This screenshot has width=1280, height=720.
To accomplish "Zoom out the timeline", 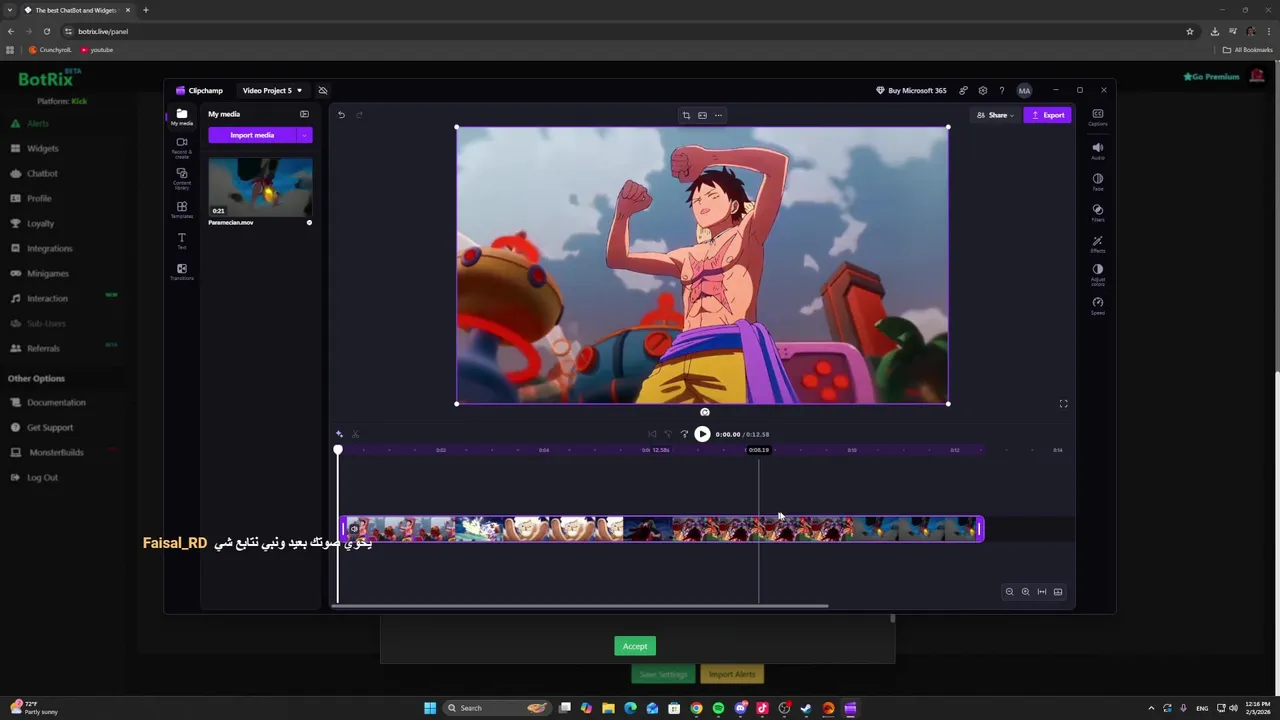I will click(x=1009, y=592).
